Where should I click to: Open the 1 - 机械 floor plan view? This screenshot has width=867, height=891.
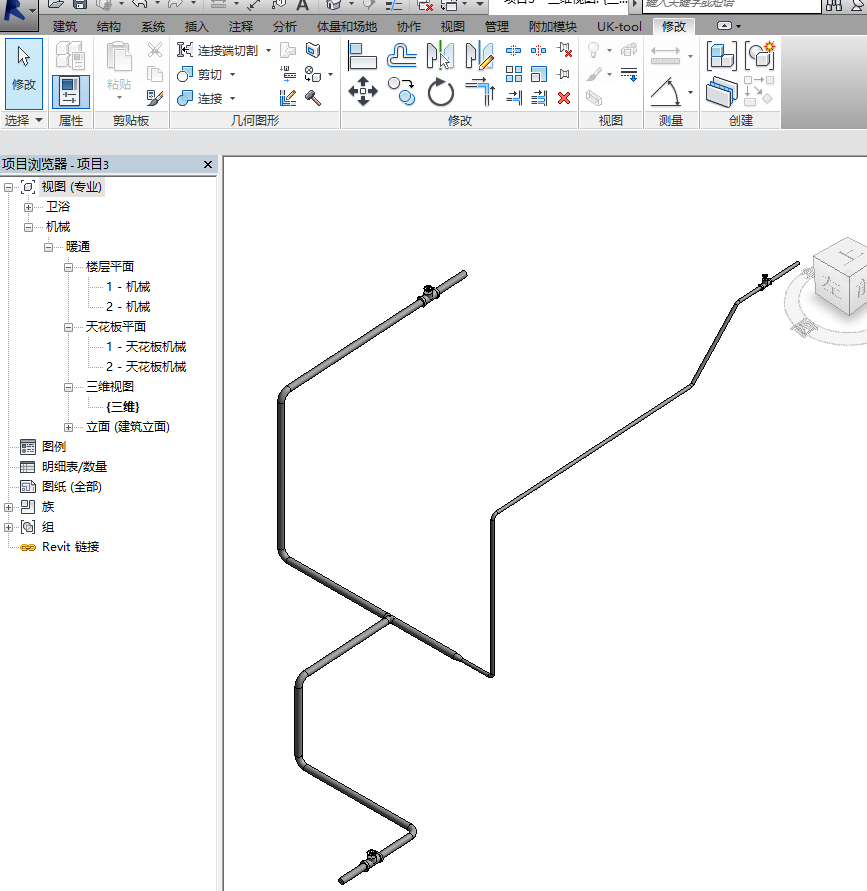click(128, 287)
